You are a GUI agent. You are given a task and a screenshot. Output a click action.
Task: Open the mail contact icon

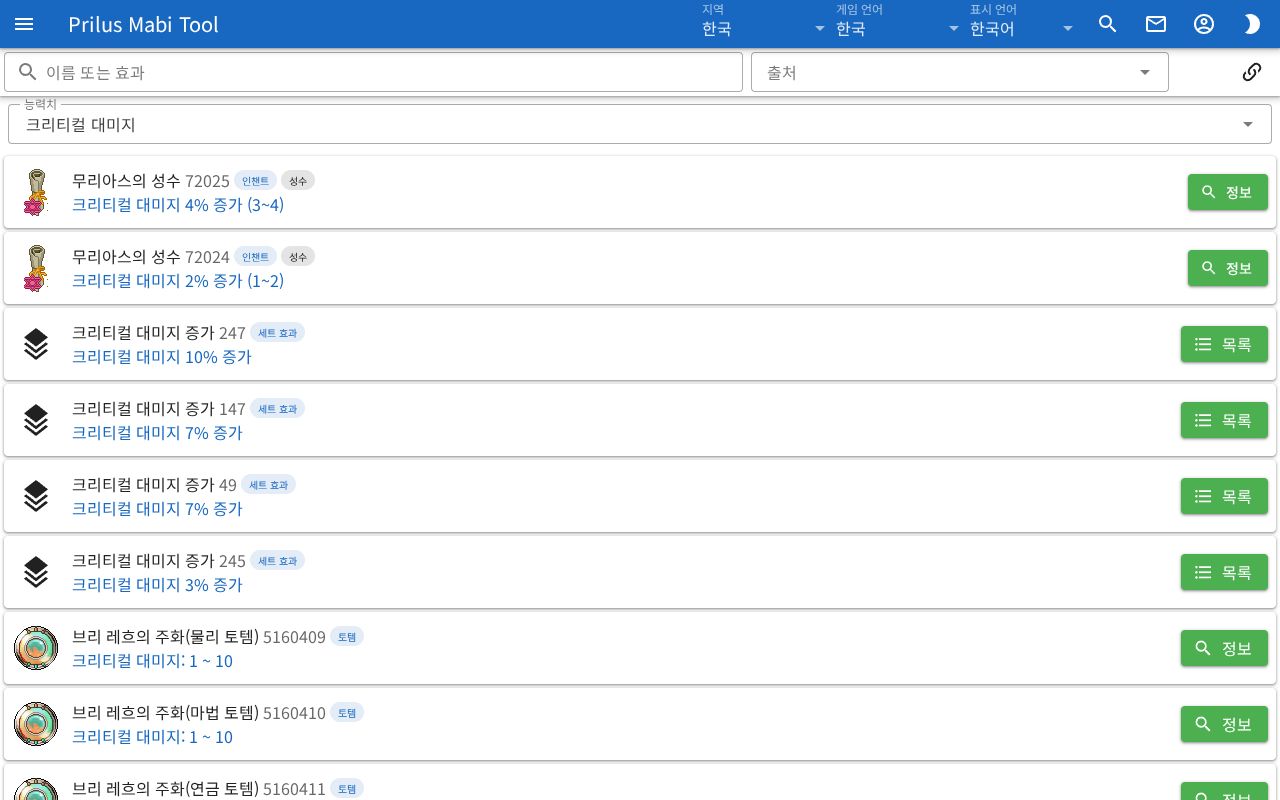click(1156, 24)
